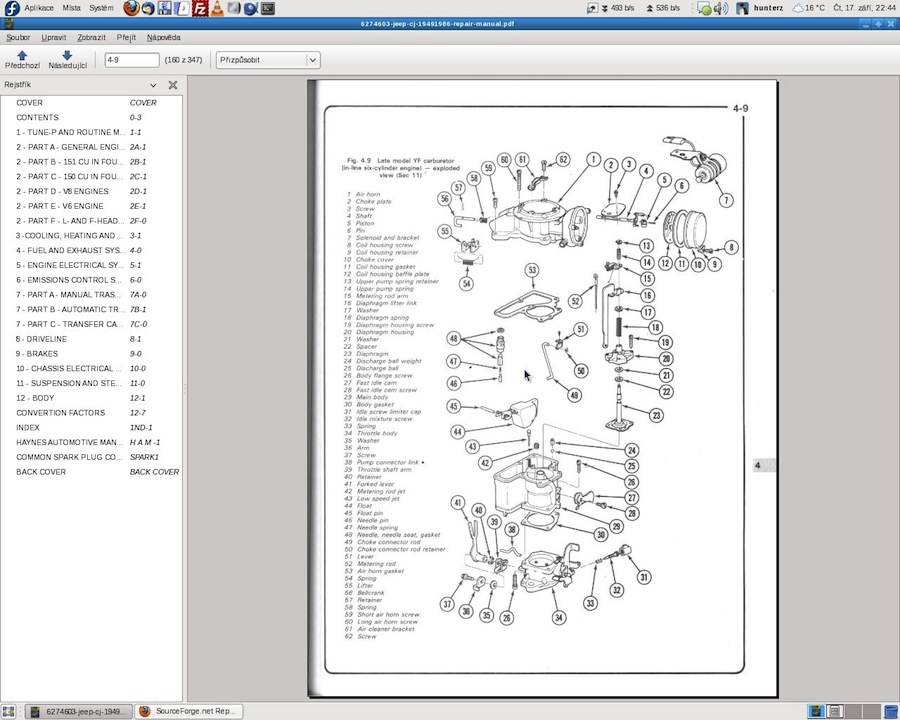Open the terminal launcher icon
Image resolution: width=900 pixels, height=720 pixels.
[268, 8]
